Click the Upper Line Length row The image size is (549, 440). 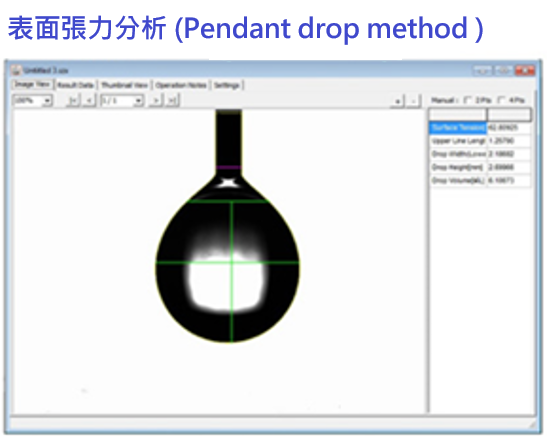coord(480,141)
